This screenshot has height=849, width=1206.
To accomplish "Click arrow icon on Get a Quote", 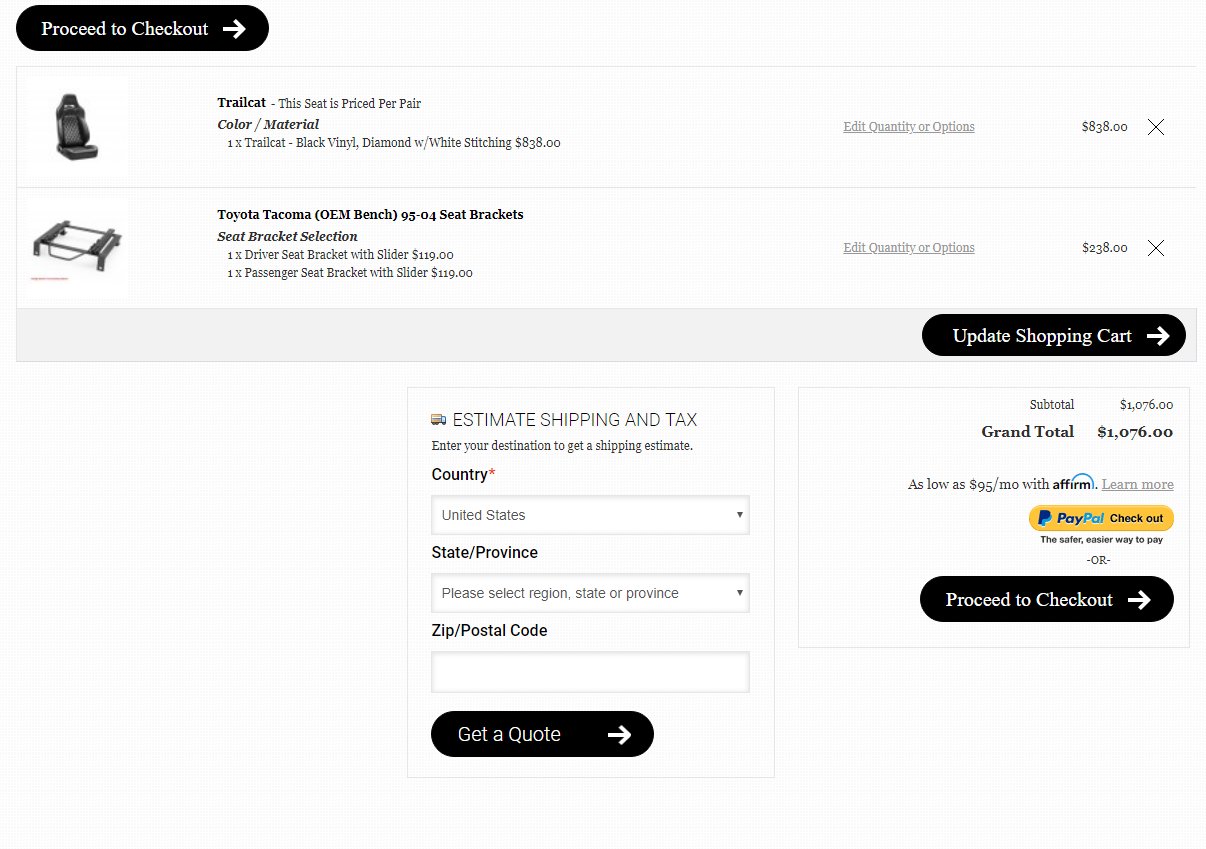I will [x=620, y=735].
